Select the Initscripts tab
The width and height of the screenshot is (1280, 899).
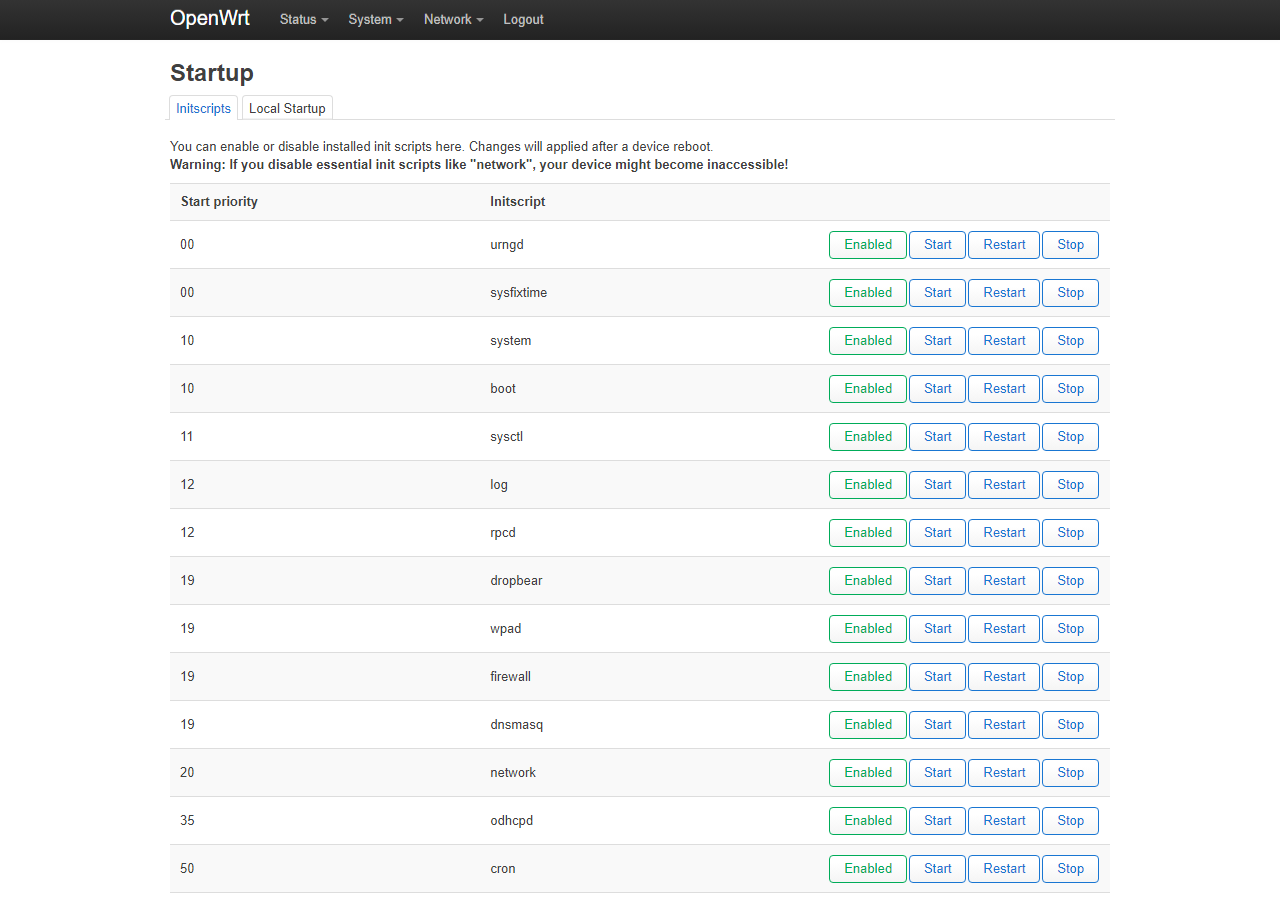[x=204, y=108]
